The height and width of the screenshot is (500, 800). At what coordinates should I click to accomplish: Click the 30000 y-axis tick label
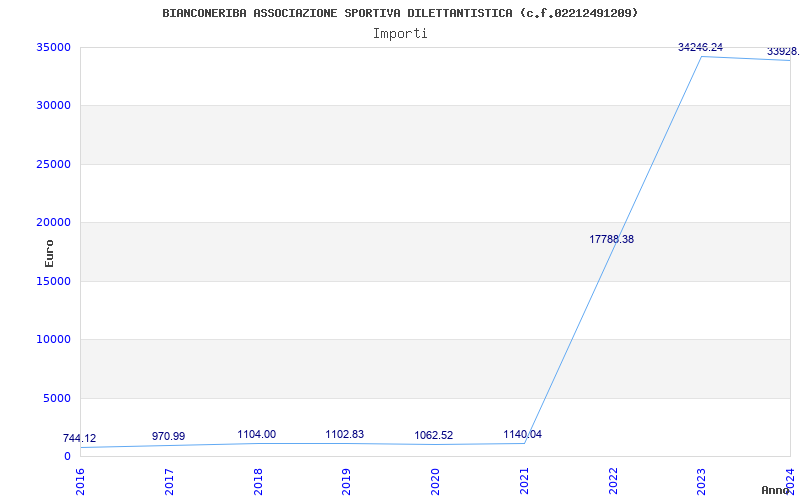click(53, 105)
